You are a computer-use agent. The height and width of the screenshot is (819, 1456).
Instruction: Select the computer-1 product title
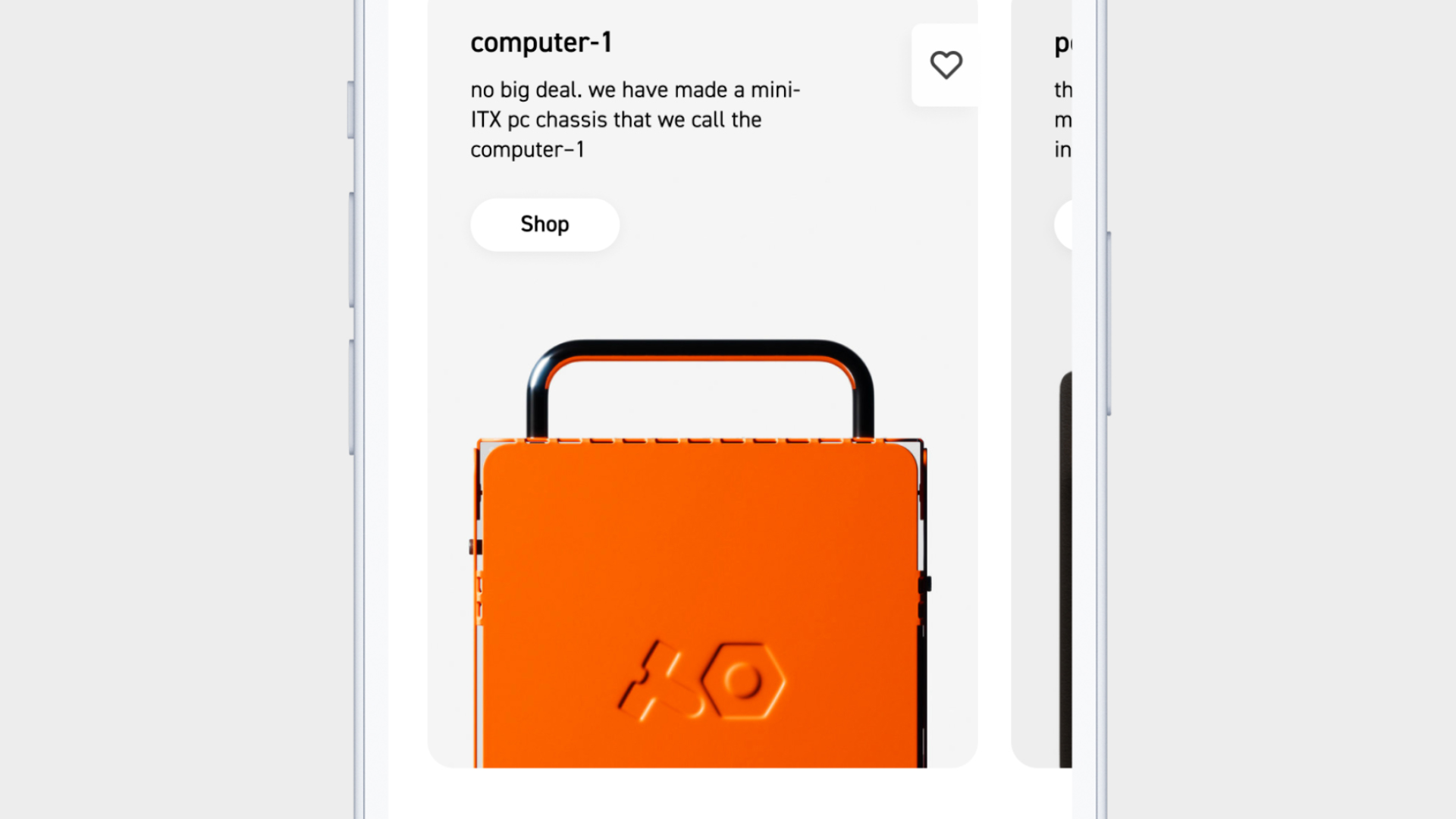point(541,42)
